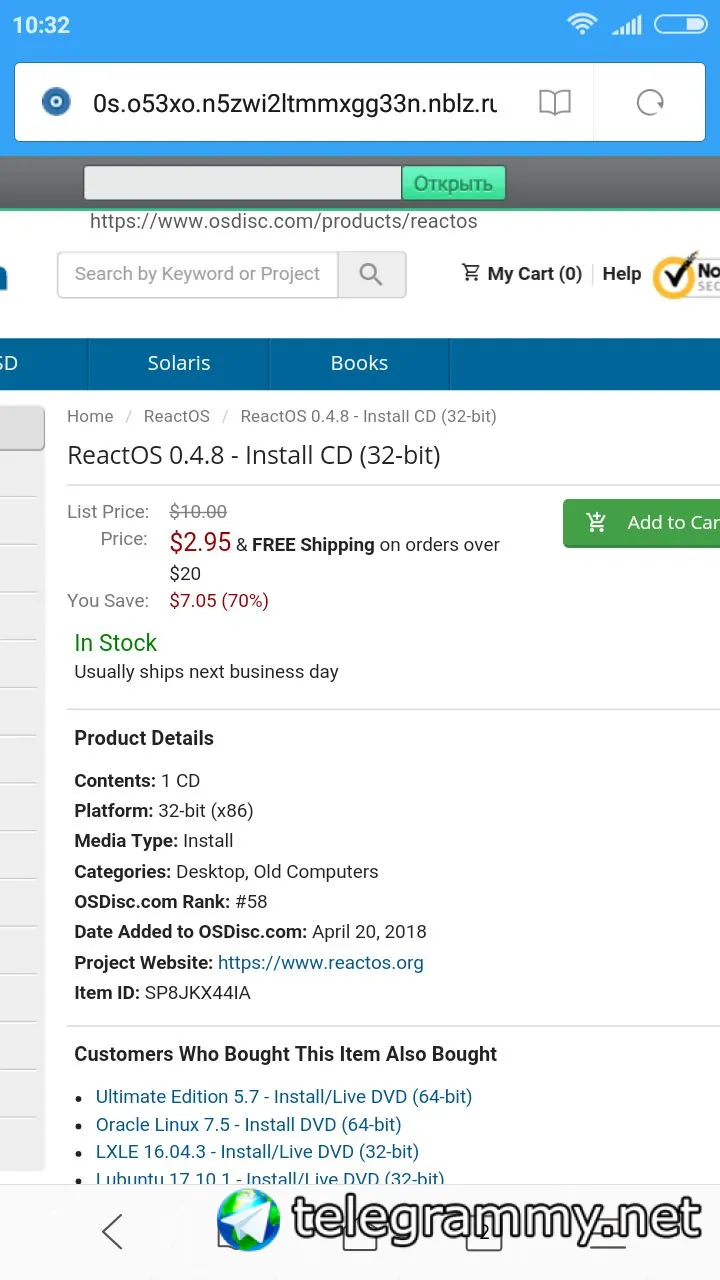720x1280 pixels.
Task: Open Ultimate Edition 5.7 DVD link
Action: tap(284, 1096)
